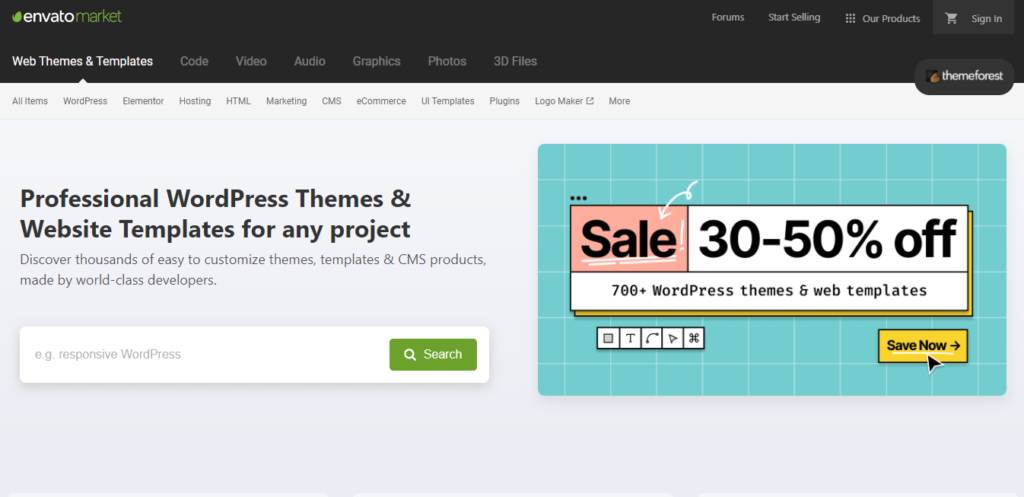Click the ThemeForest badge logo
Viewport: 1024px width, 497px height.
pos(964,76)
